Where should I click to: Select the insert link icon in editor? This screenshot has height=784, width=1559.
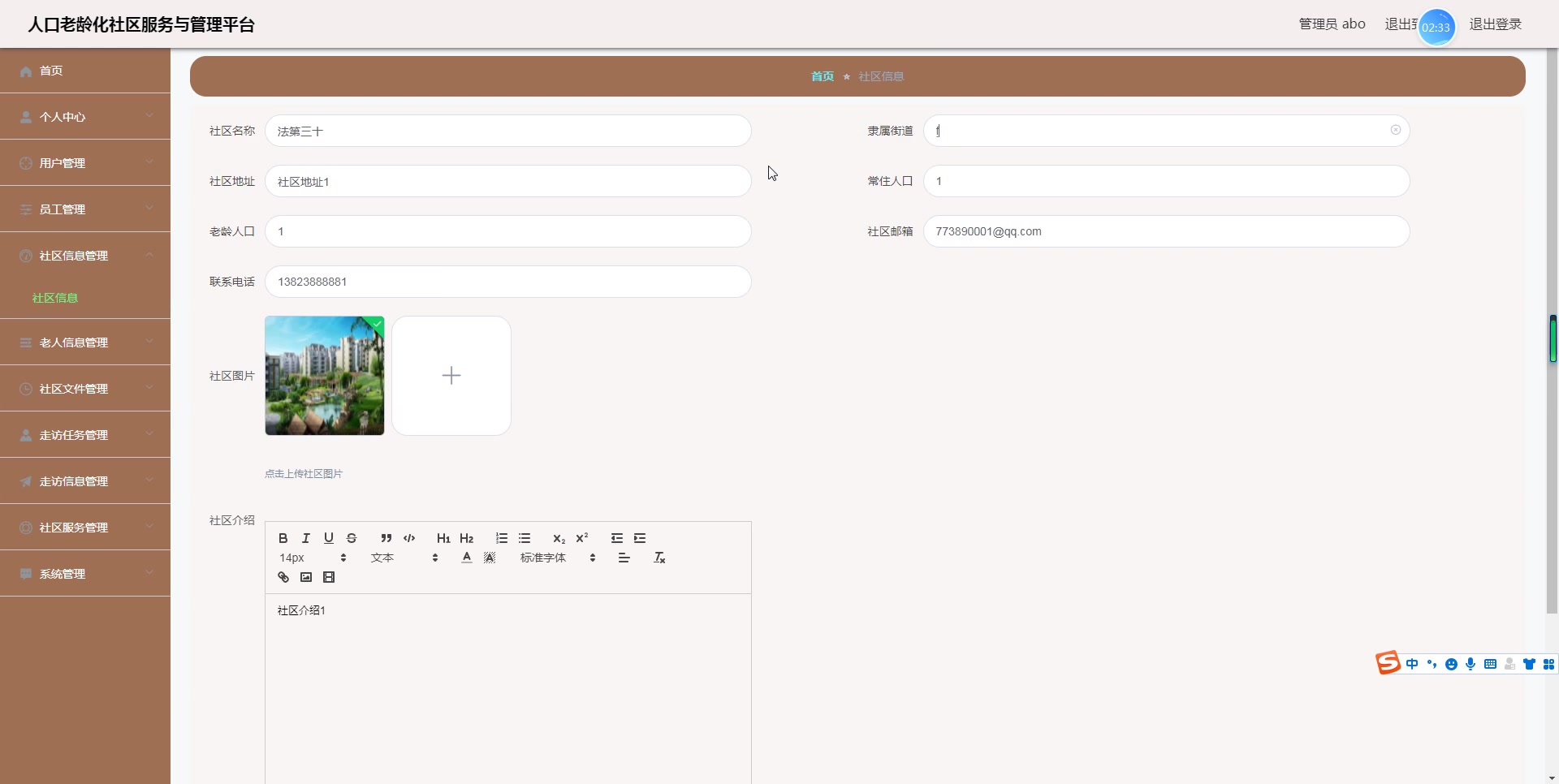pos(283,577)
